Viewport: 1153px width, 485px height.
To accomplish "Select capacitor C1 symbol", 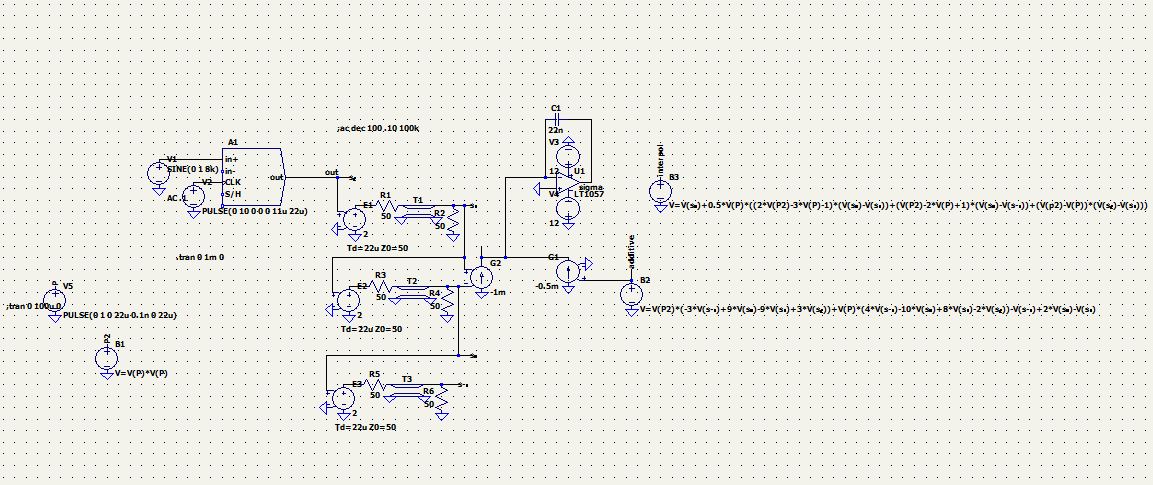I will (x=557, y=119).
